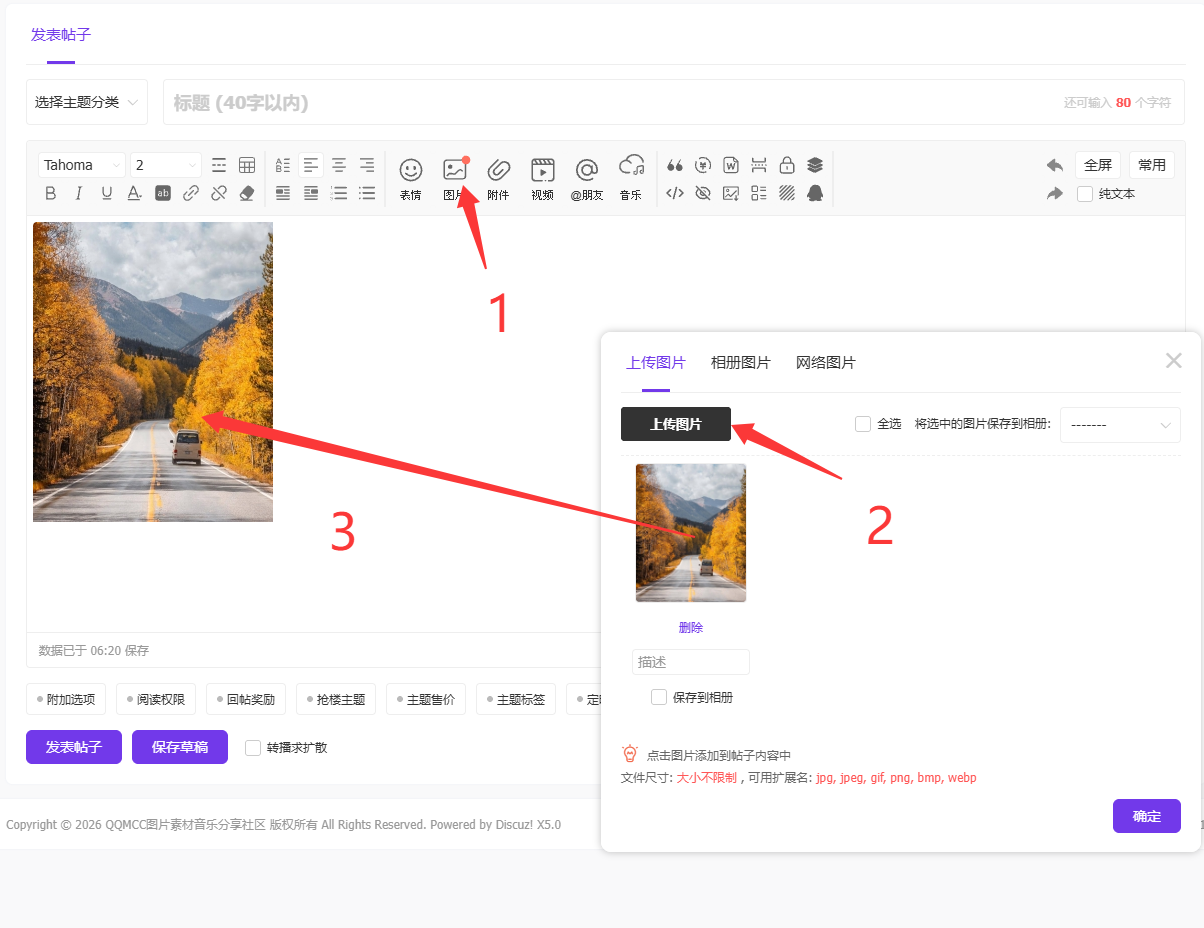1204x928 pixels.
Task: Open the 选择主题分类 category dropdown
Action: coord(87,102)
